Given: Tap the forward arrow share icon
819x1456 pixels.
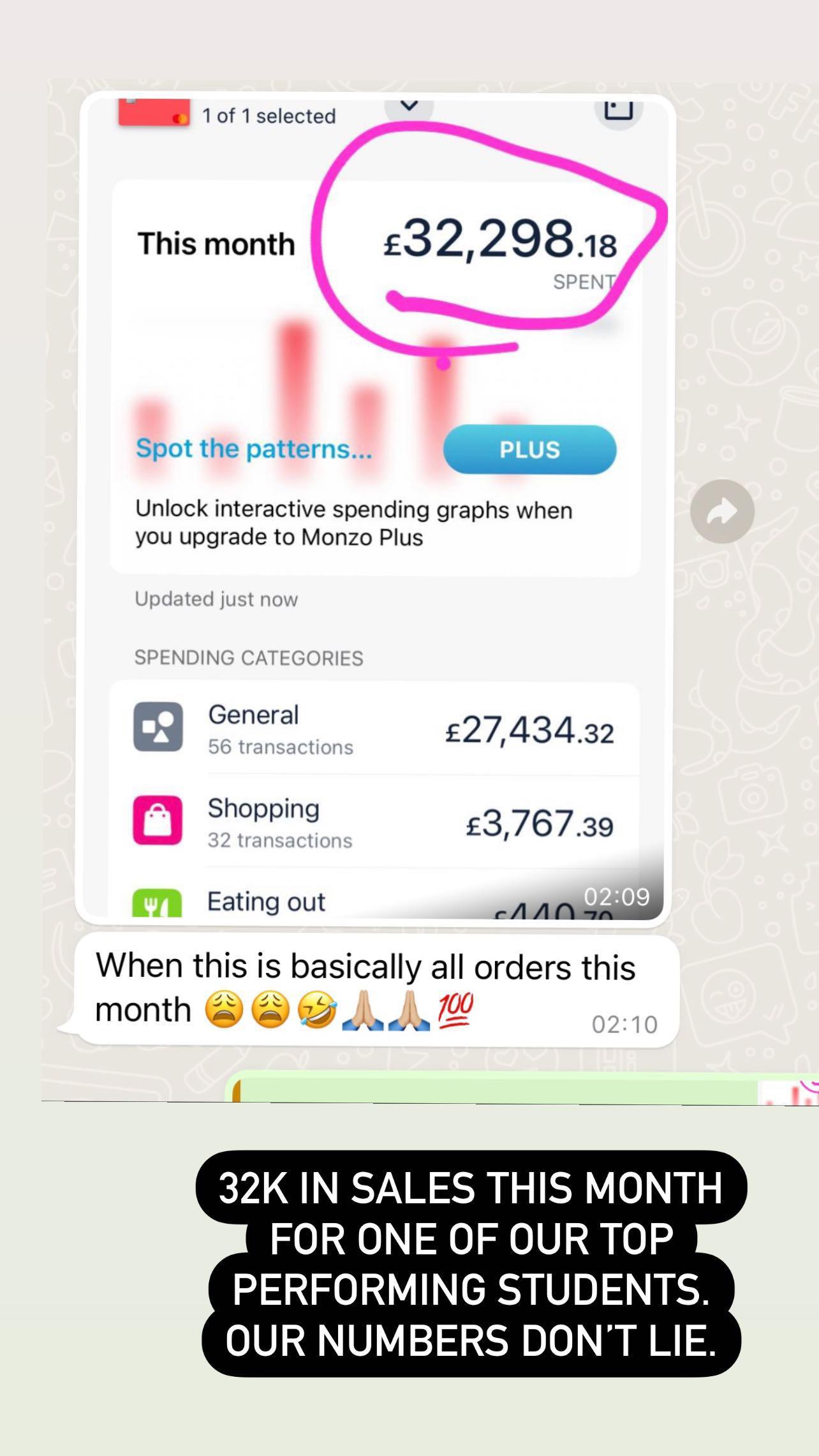Looking at the screenshot, I should click(x=722, y=511).
